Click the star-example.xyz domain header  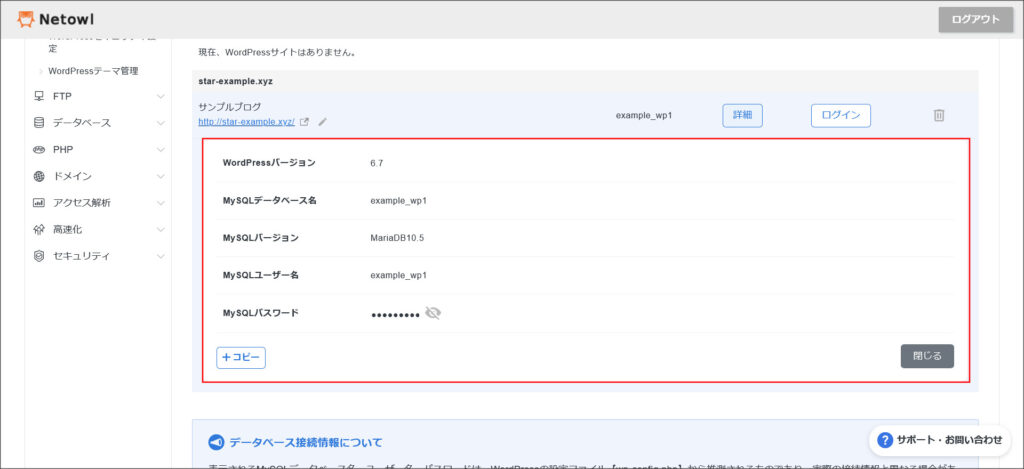click(x=235, y=82)
